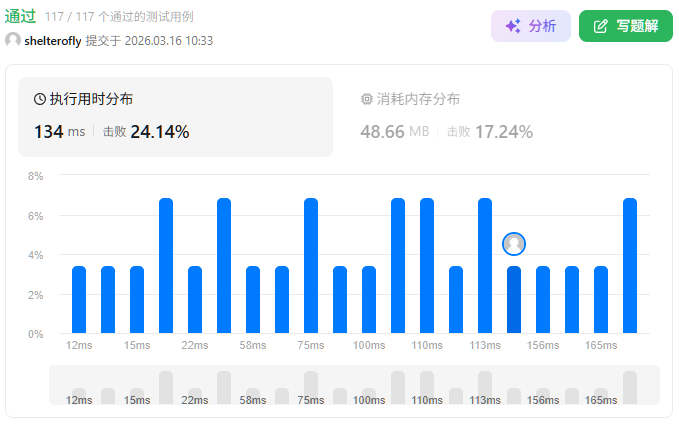This screenshot has width=679, height=425.
Task: Click the pencil icon in 写题解 button
Action: [601, 26]
